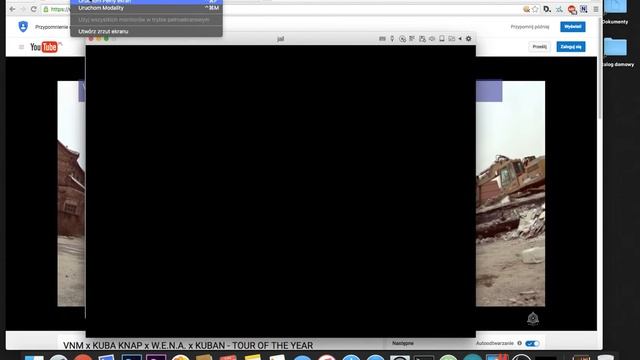Reload the page with the refresh icon

(33, 9)
